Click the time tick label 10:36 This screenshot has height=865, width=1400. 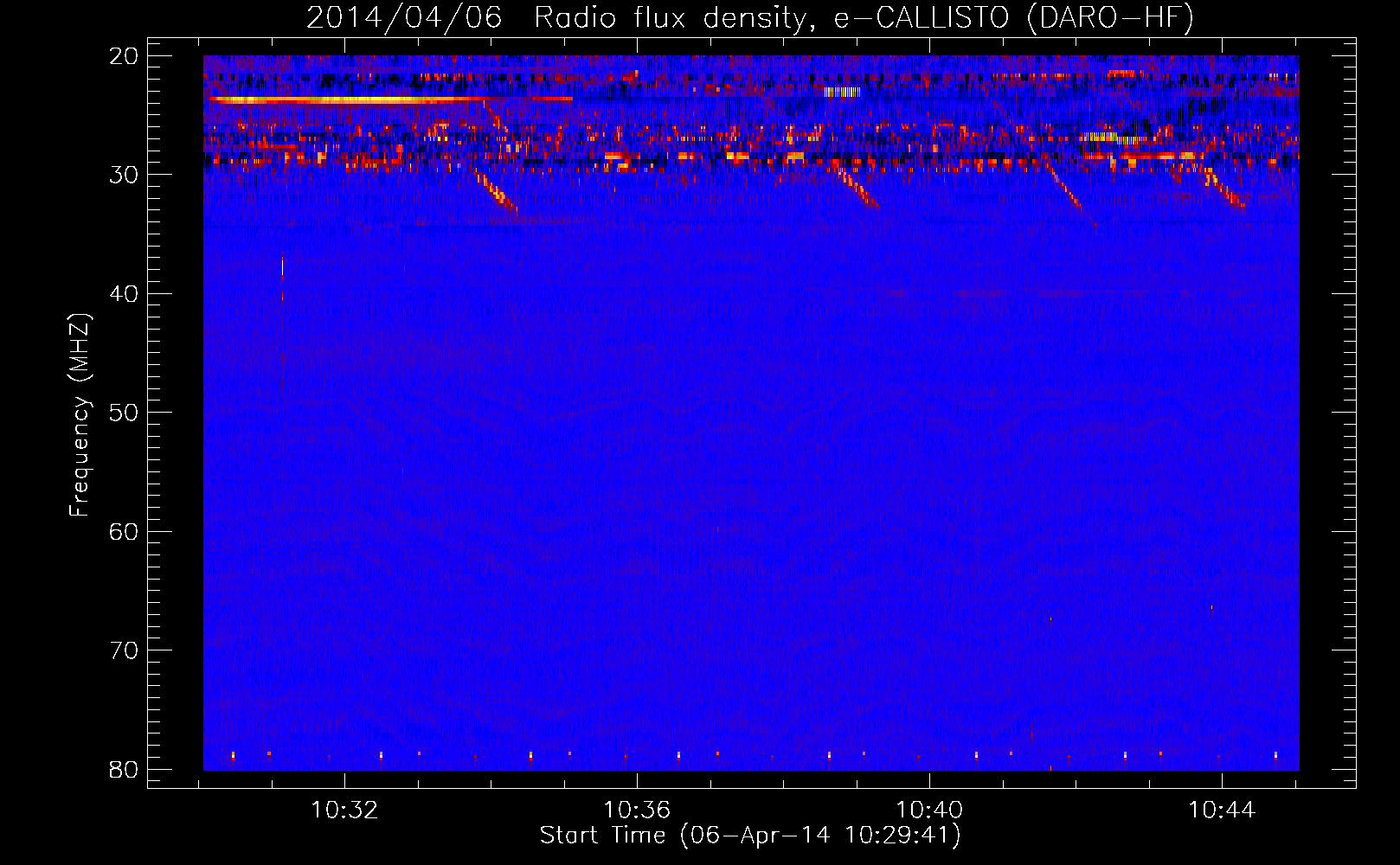[637, 811]
